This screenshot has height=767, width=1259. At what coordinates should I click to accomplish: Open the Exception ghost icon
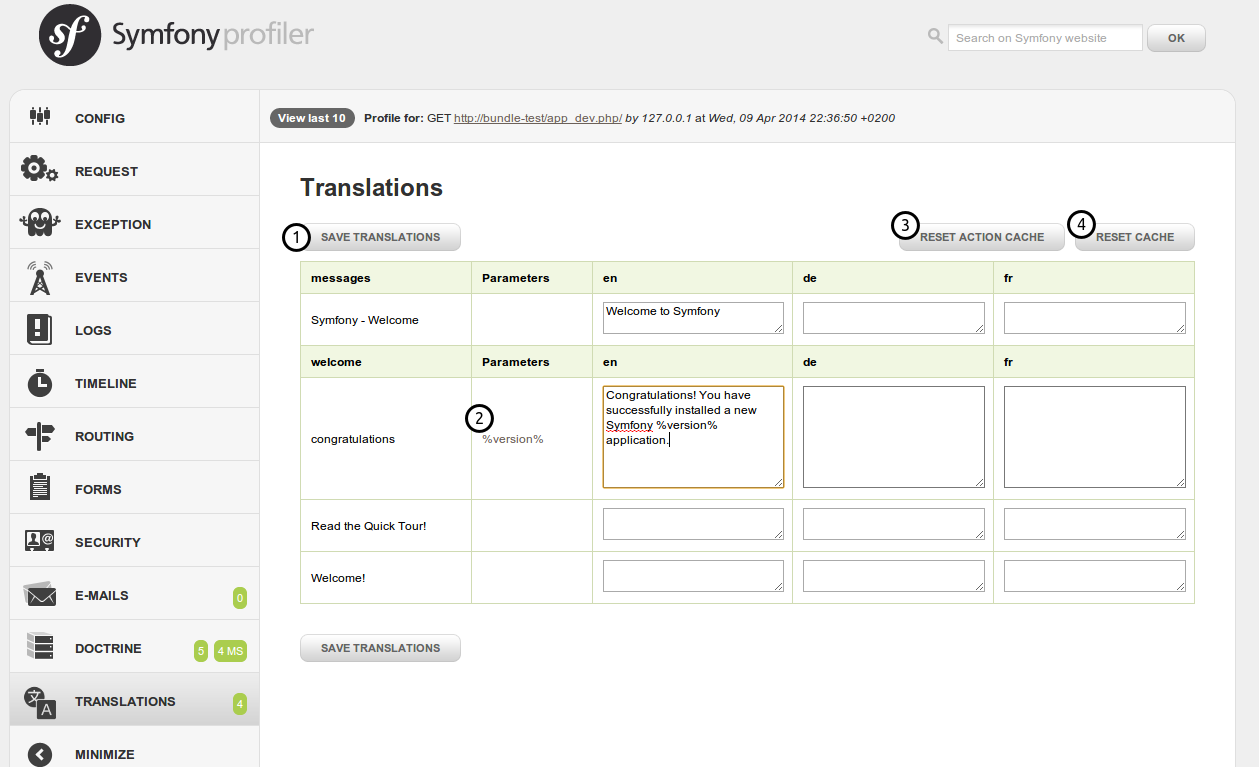point(39,222)
